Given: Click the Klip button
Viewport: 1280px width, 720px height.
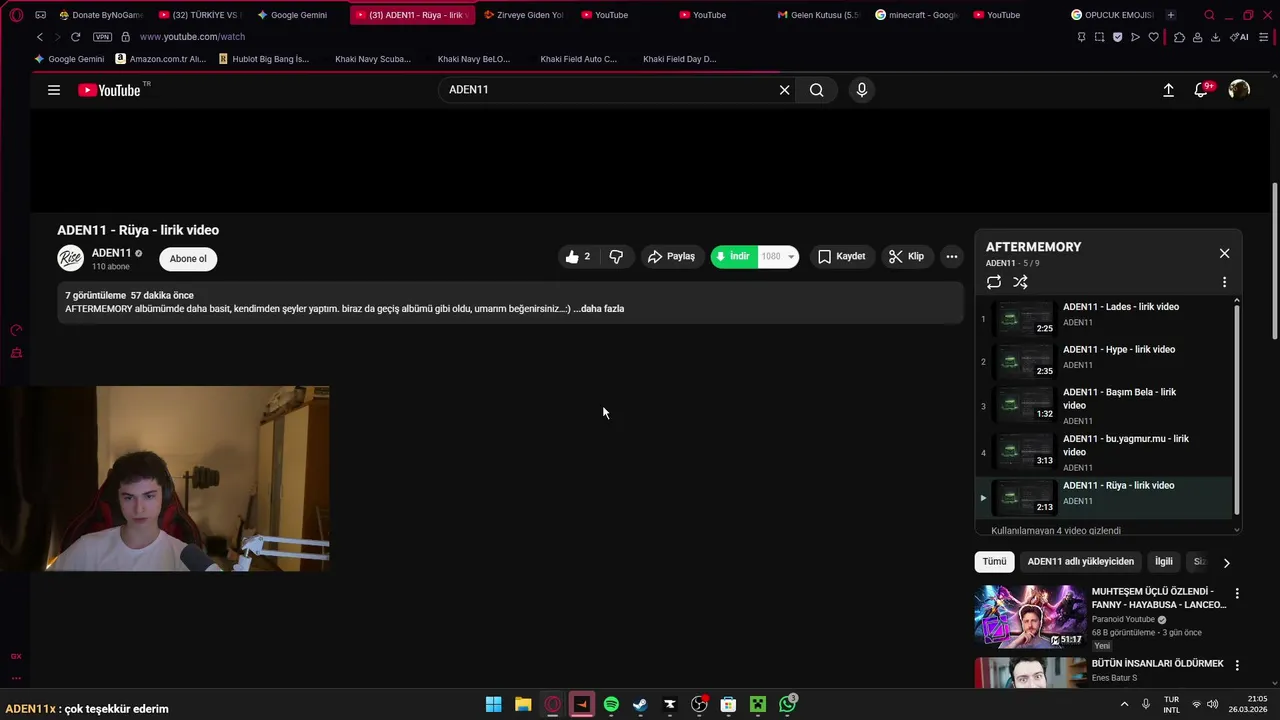Looking at the screenshot, I should 906,257.
